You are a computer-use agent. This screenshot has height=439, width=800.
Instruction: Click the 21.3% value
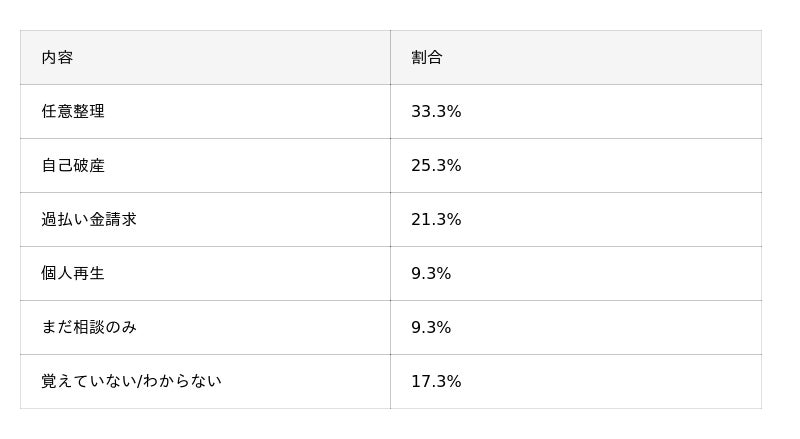coord(436,220)
